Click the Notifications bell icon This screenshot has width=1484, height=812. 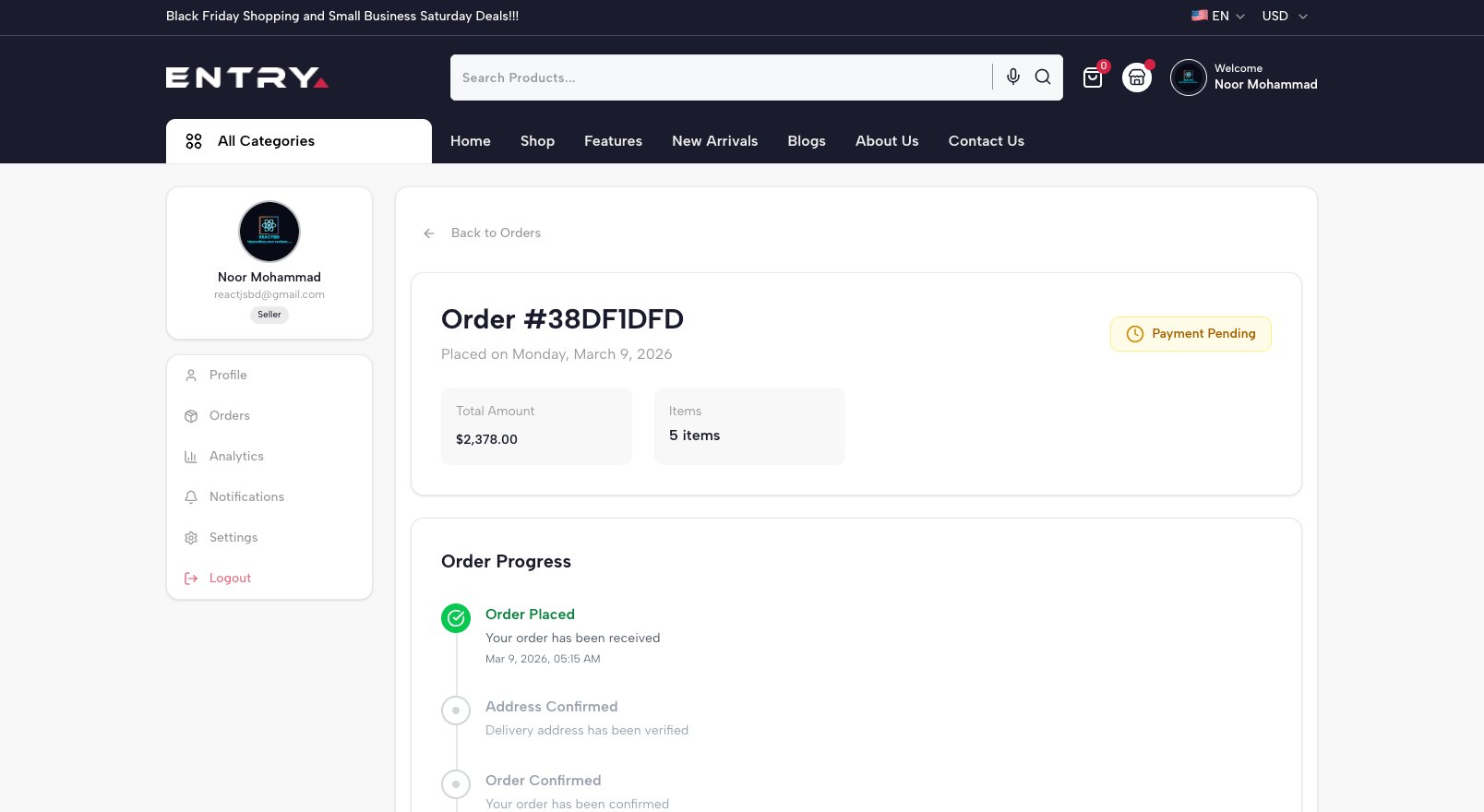[x=191, y=497]
